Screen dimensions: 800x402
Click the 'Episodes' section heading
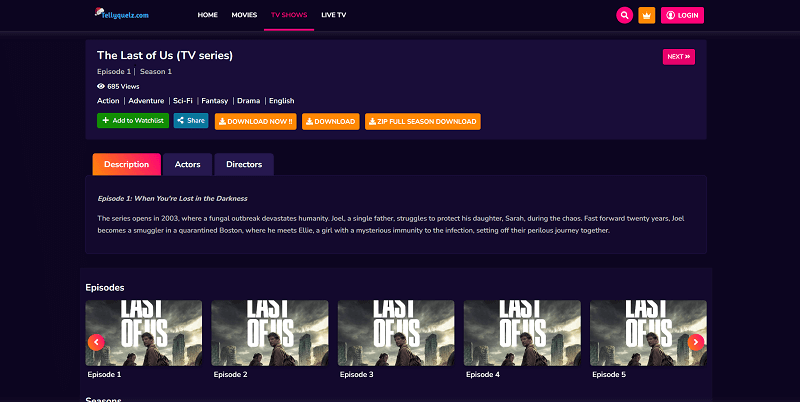point(105,288)
